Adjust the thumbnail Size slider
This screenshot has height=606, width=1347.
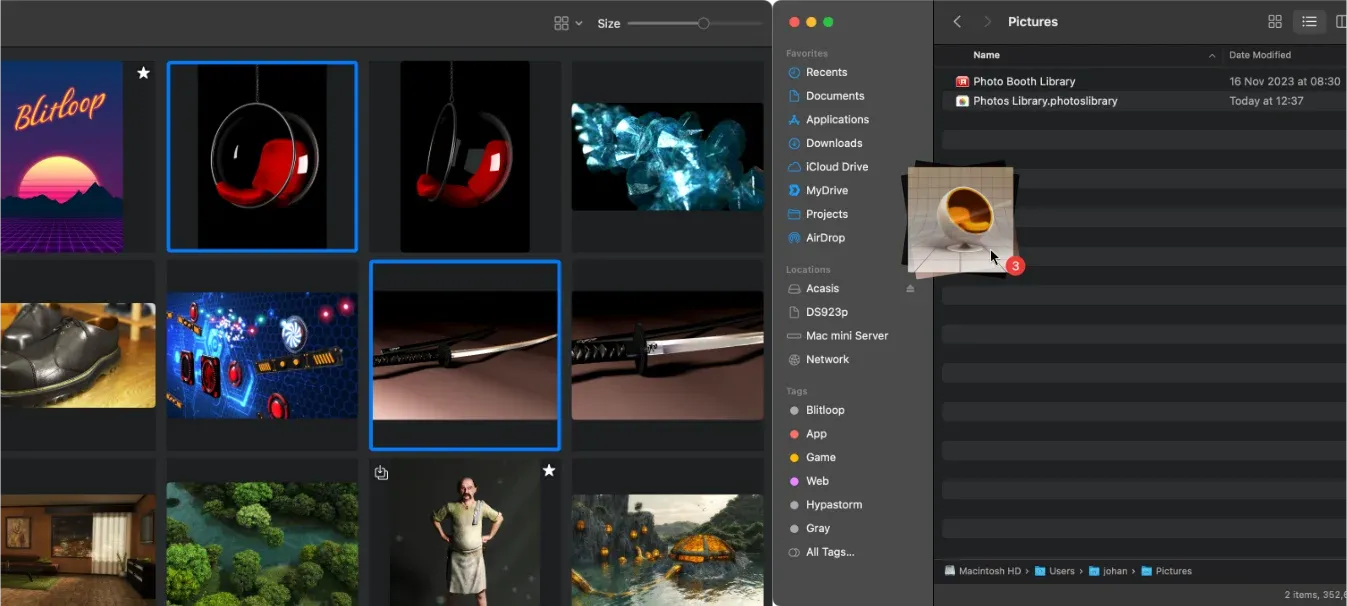(x=704, y=23)
